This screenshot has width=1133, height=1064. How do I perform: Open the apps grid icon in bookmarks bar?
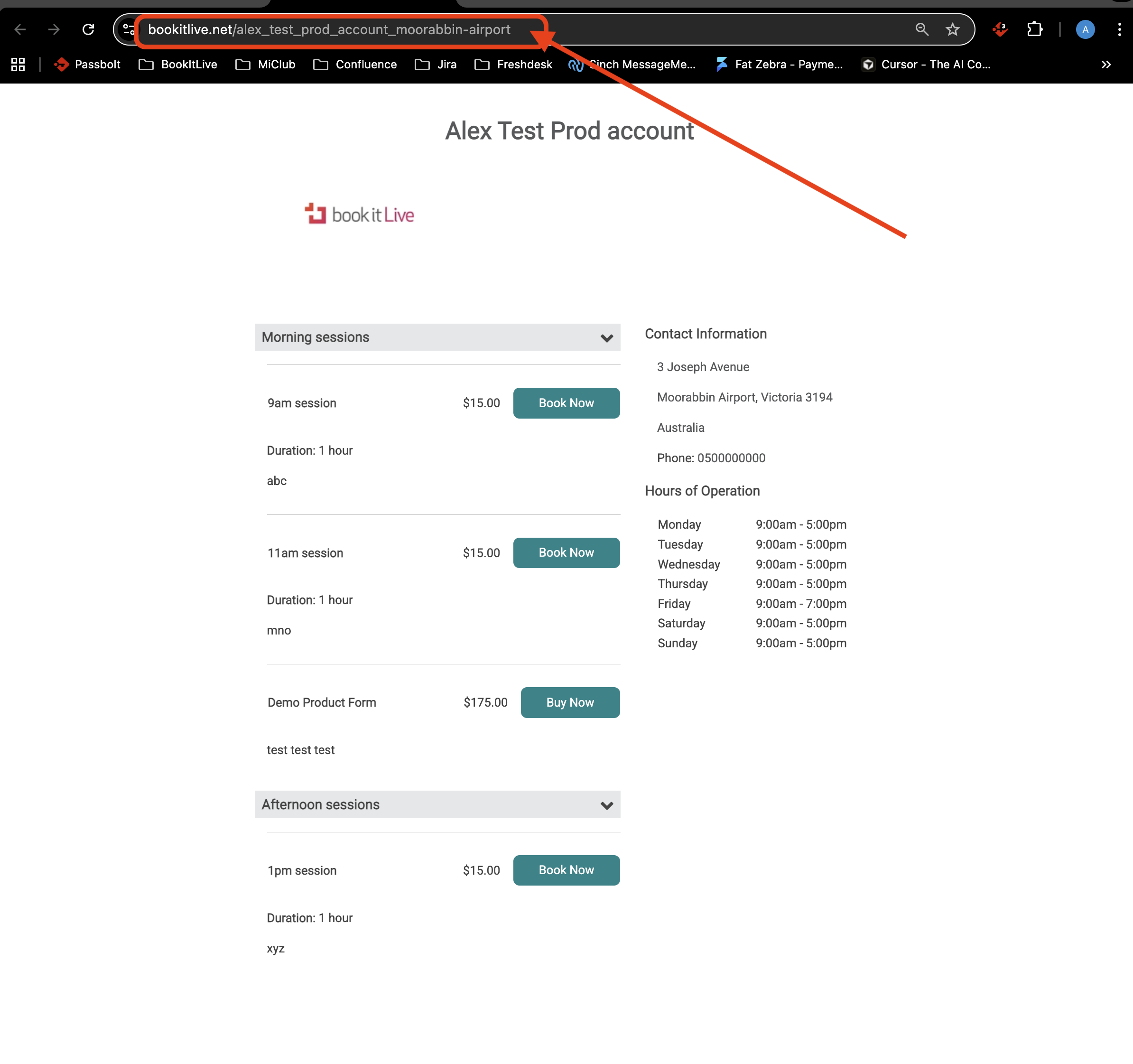pos(18,65)
